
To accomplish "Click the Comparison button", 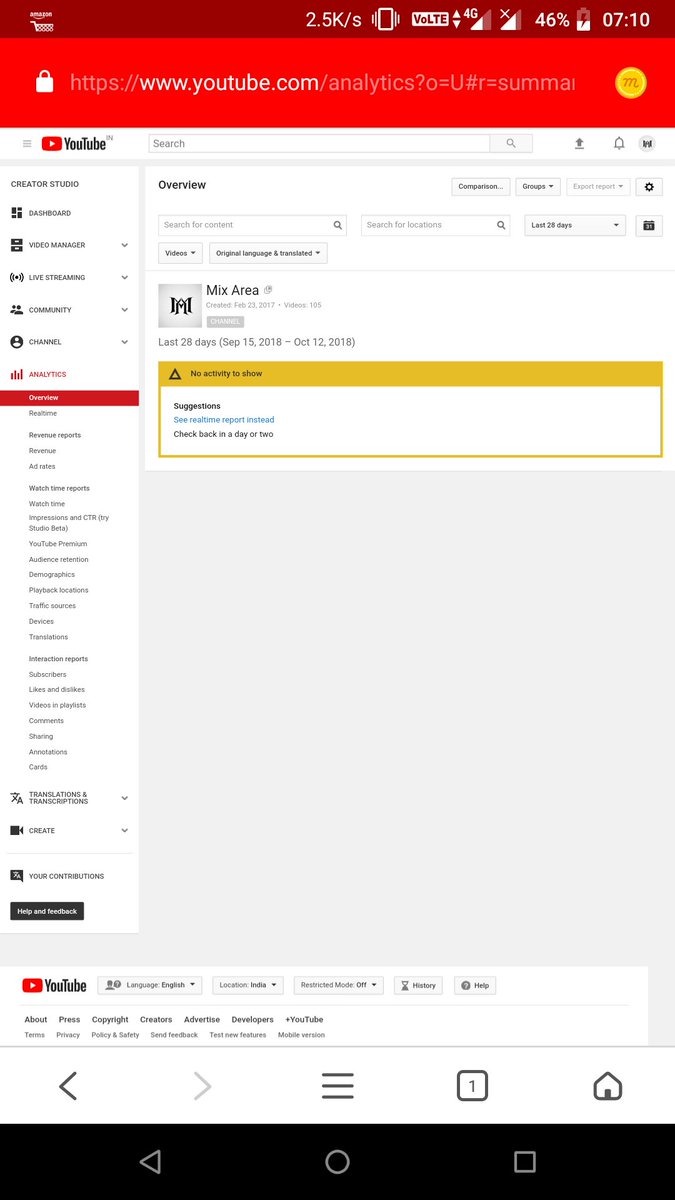I will point(481,187).
